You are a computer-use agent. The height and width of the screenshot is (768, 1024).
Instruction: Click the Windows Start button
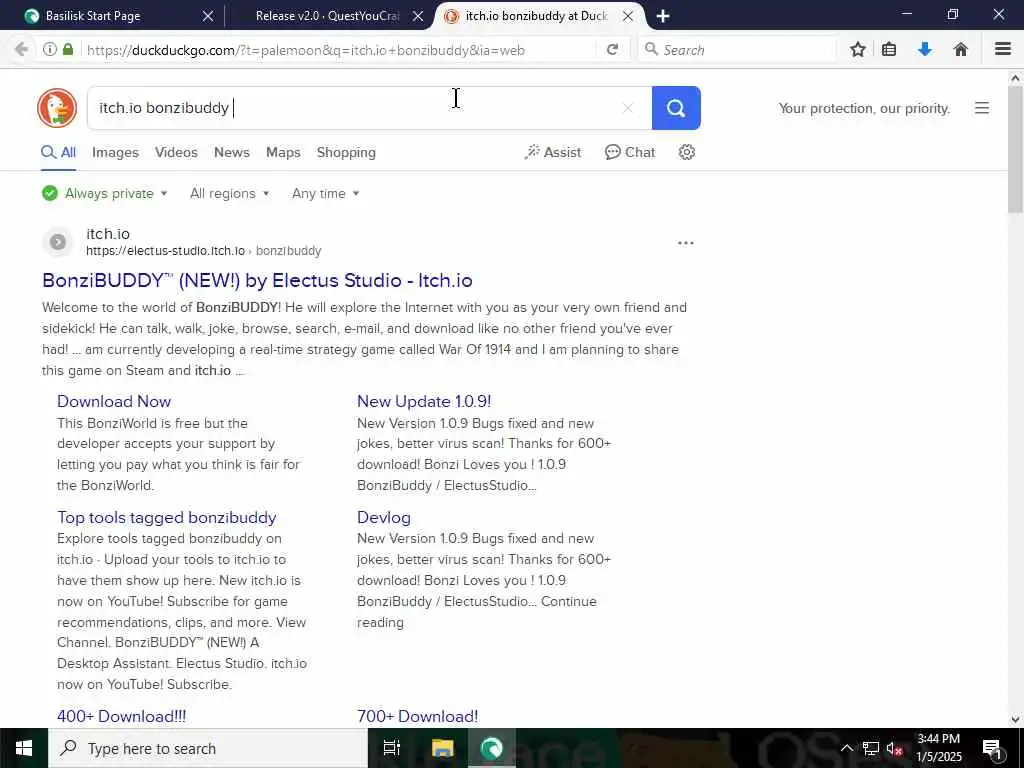[x=24, y=748]
